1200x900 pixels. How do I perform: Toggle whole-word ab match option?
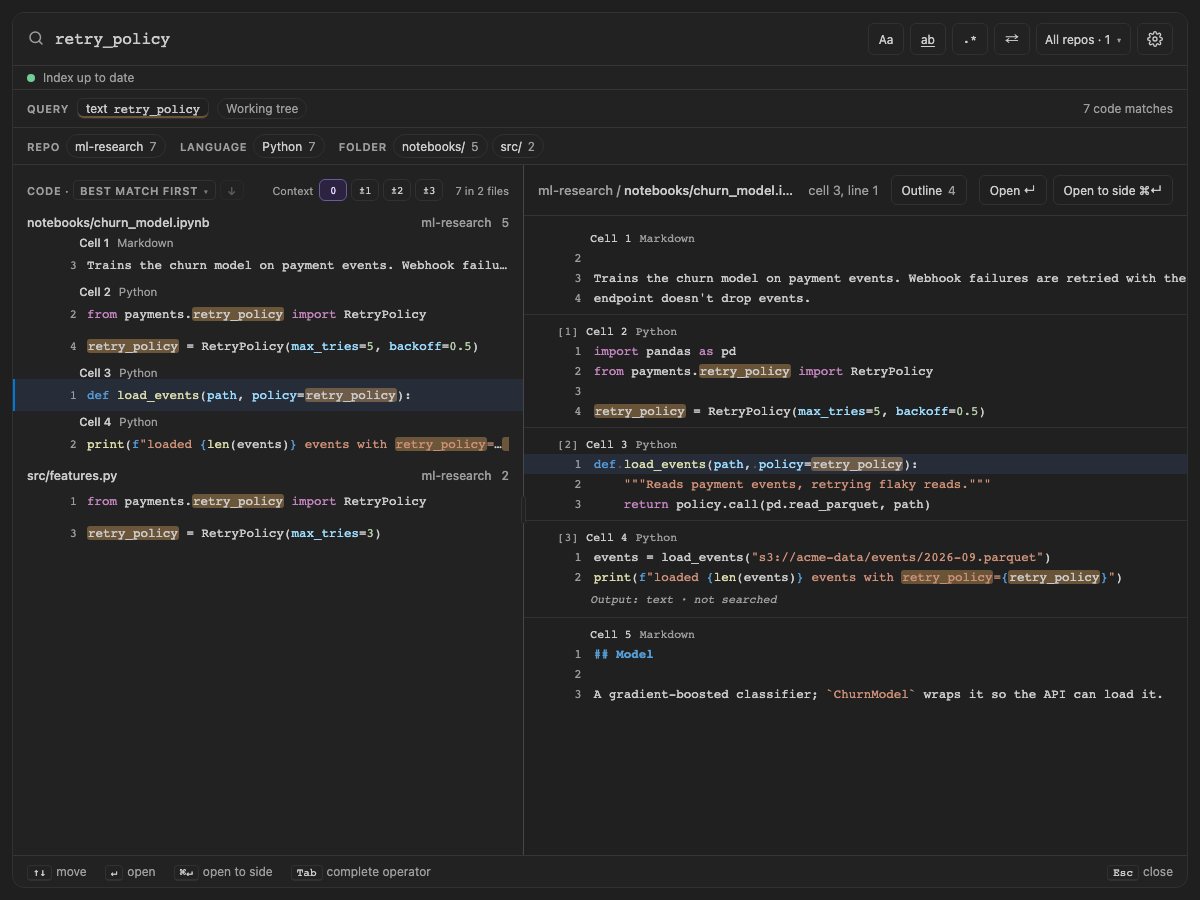click(928, 39)
